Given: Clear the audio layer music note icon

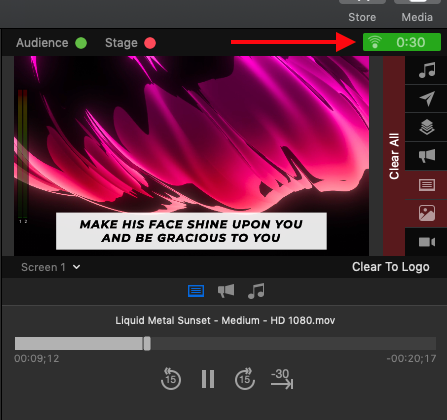Looking at the screenshot, I should click(427, 70).
